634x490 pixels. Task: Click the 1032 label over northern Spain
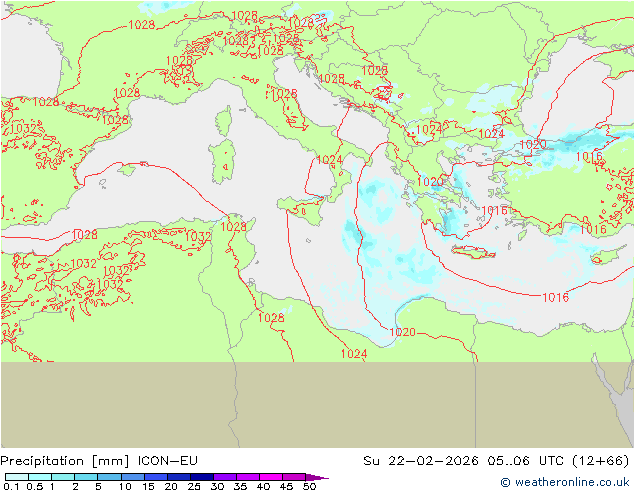tap(23, 129)
